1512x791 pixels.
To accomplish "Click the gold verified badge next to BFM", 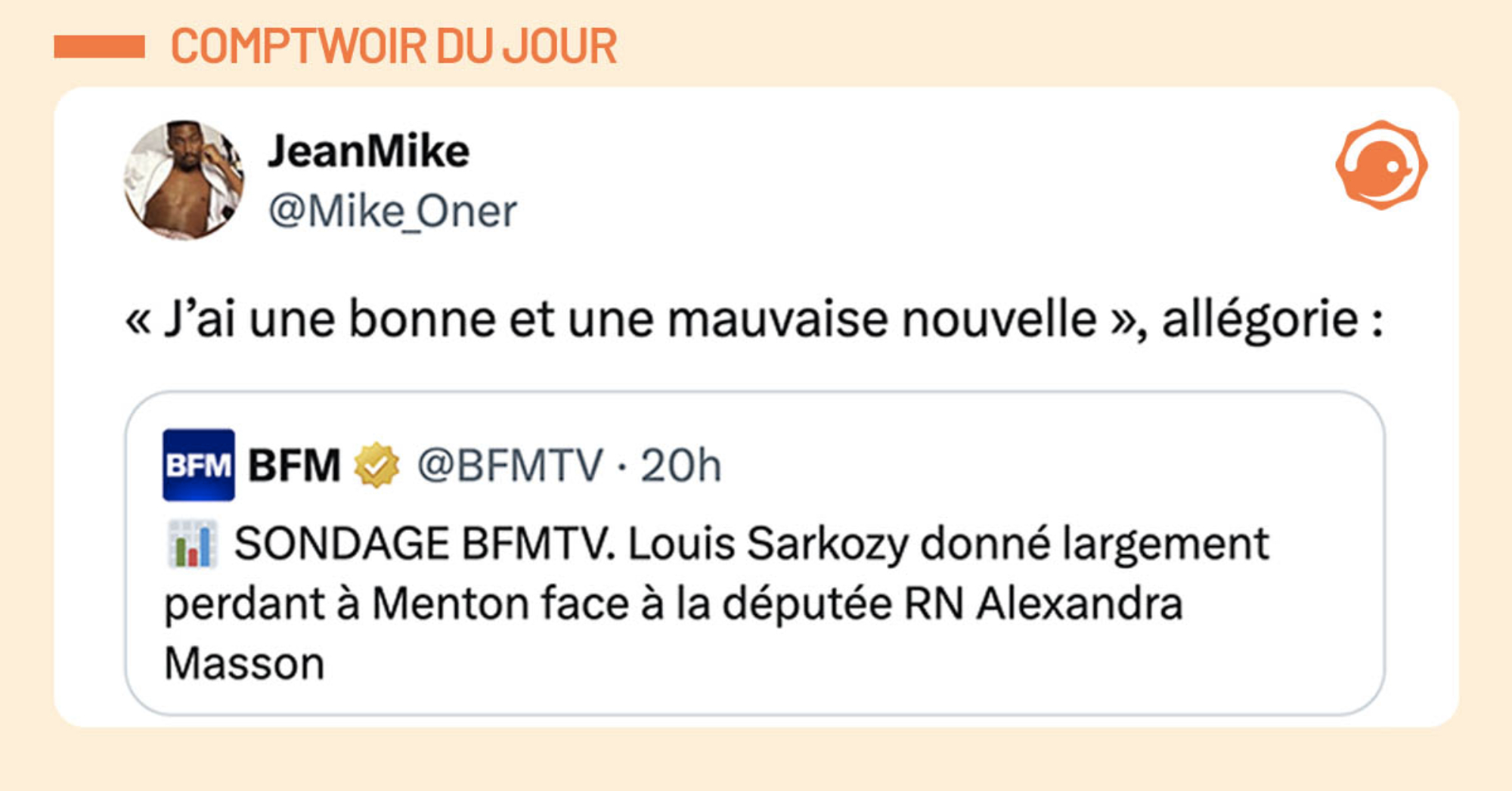I will click(376, 465).
